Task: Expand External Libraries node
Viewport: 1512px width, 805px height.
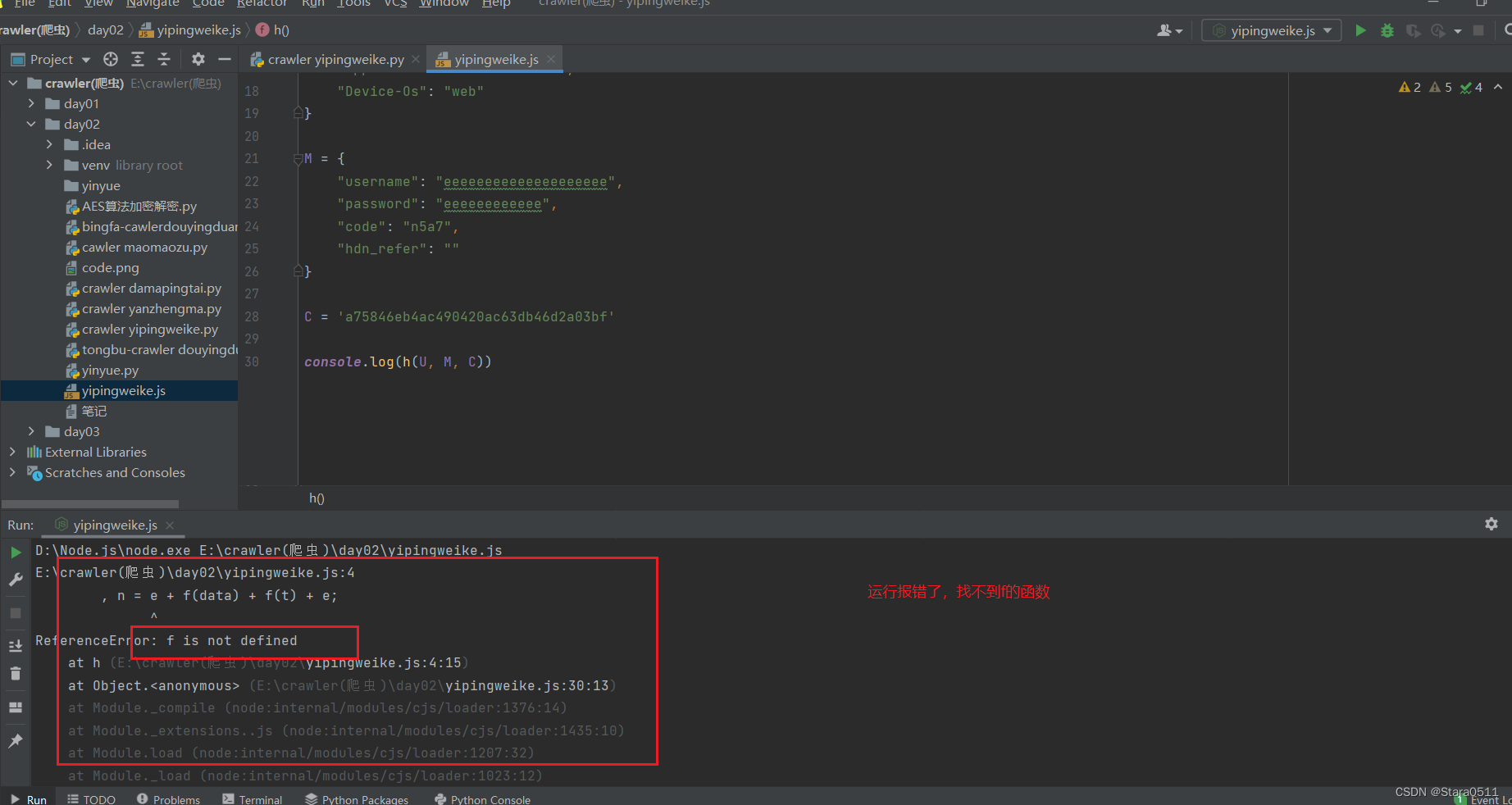Action: (x=12, y=452)
